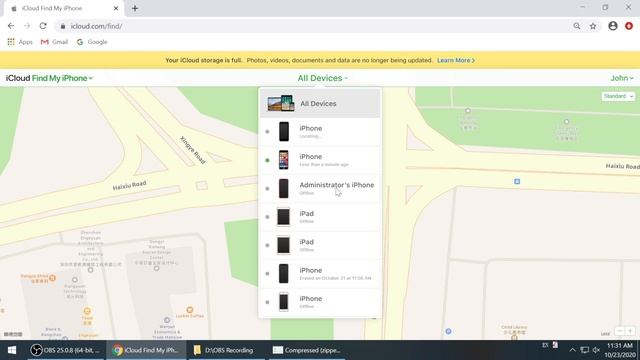Select the iPad just below Administrator's iPhone
The width and height of the screenshot is (640, 360).
pyautogui.click(x=320, y=217)
